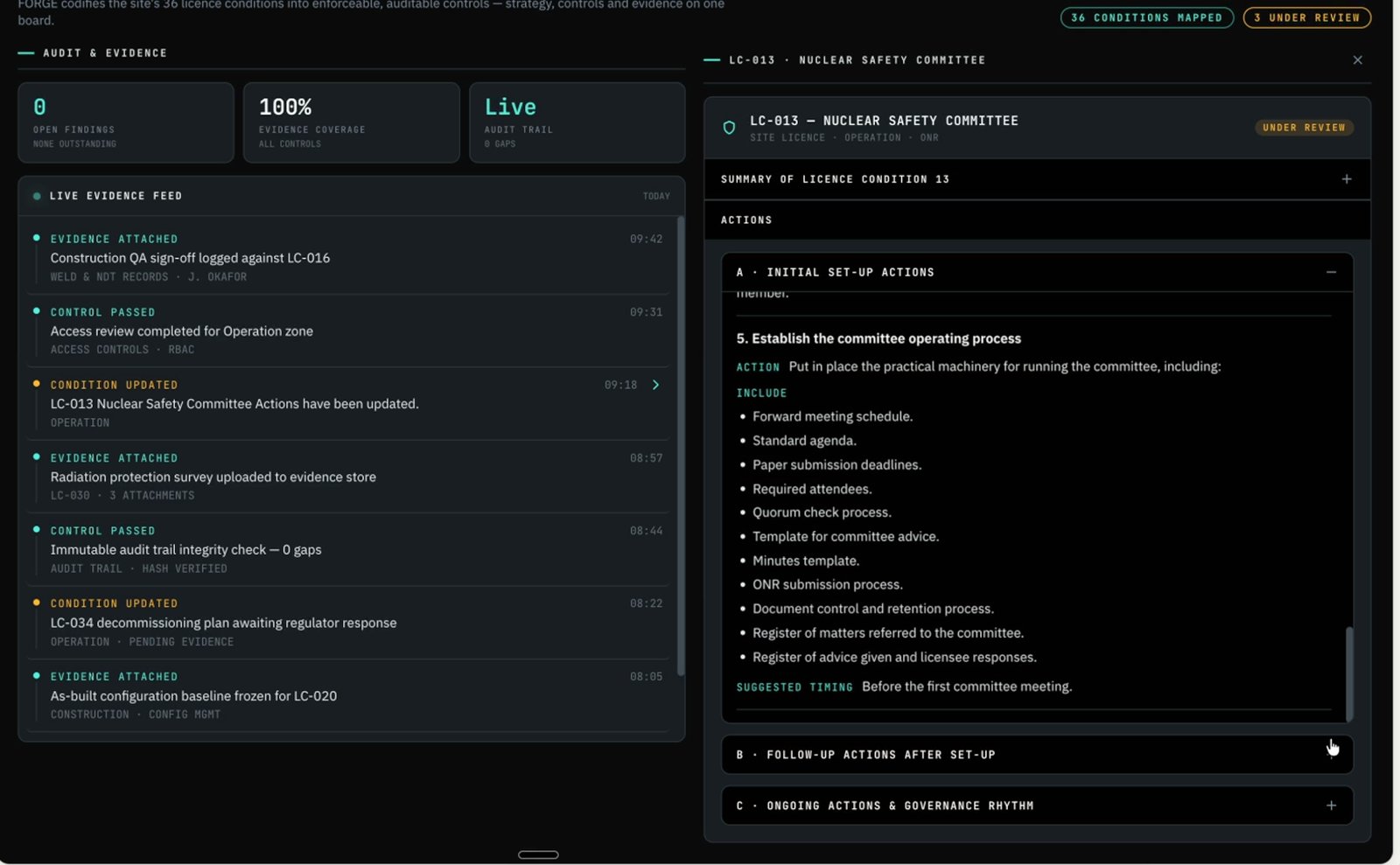This screenshot has width=1400, height=865.
Task: Expand Follow-Up Actions After Set-Up
Action: (1037, 755)
